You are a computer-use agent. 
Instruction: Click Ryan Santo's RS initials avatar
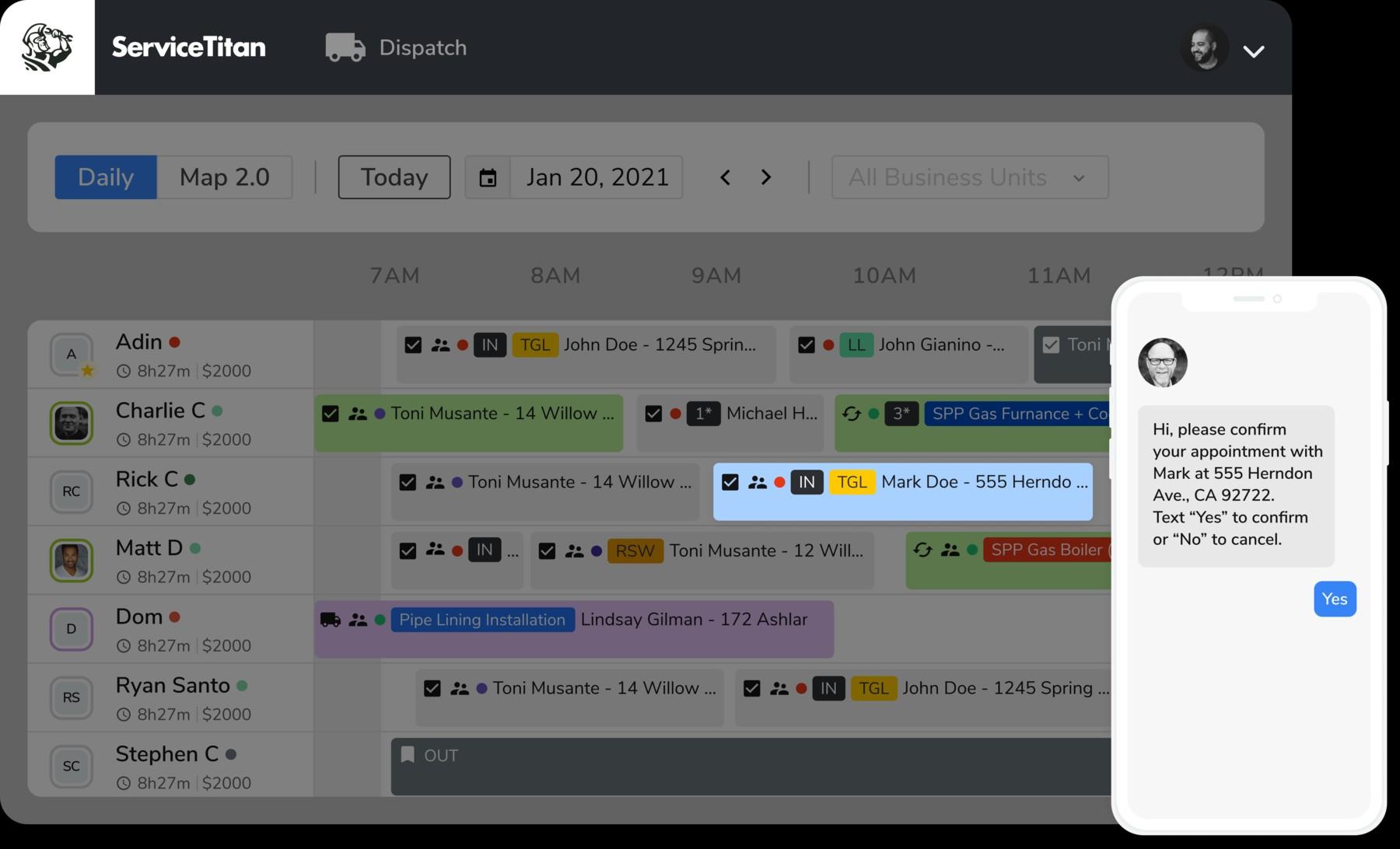click(x=72, y=697)
